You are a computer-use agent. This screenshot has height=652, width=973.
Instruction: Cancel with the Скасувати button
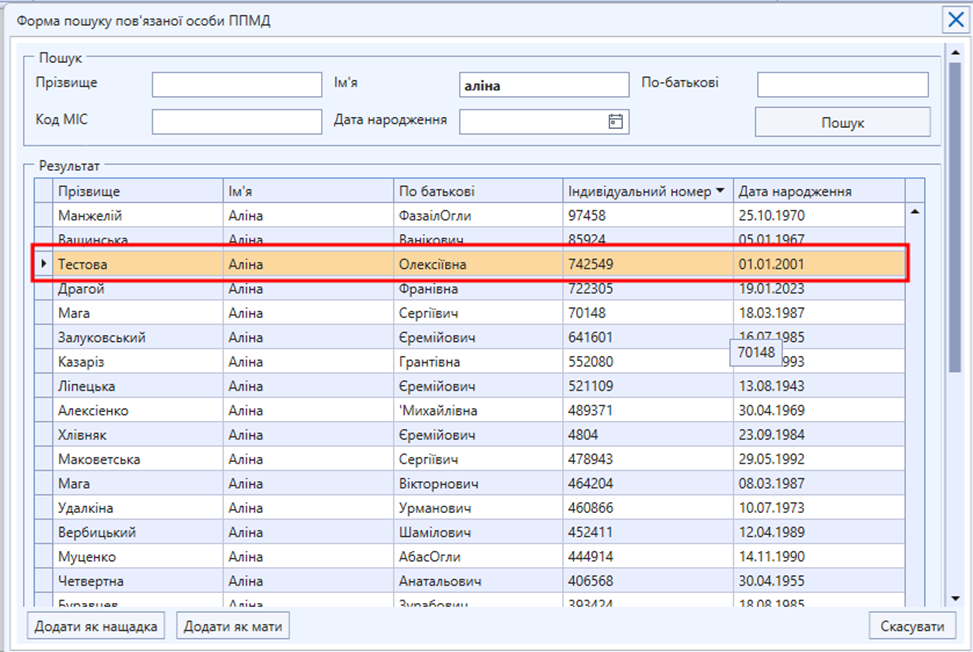(x=912, y=627)
